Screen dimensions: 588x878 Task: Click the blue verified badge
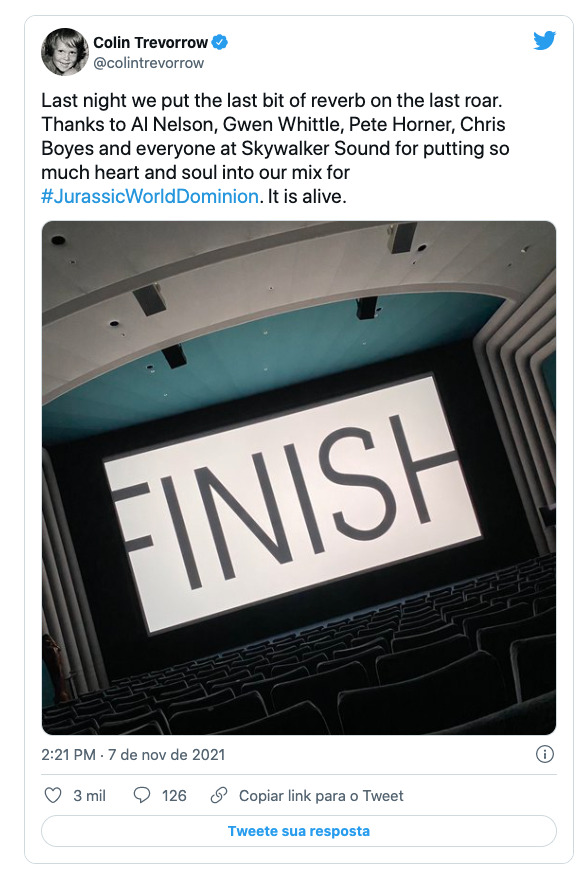(220, 42)
